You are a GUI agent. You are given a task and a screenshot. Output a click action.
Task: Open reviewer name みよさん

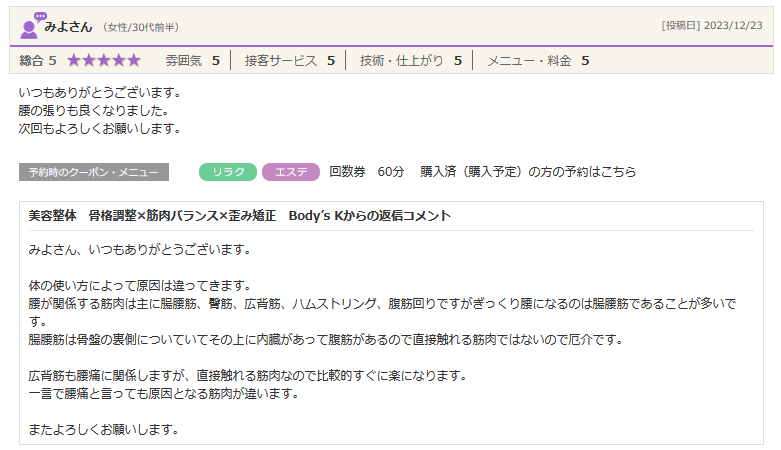(x=69, y=26)
